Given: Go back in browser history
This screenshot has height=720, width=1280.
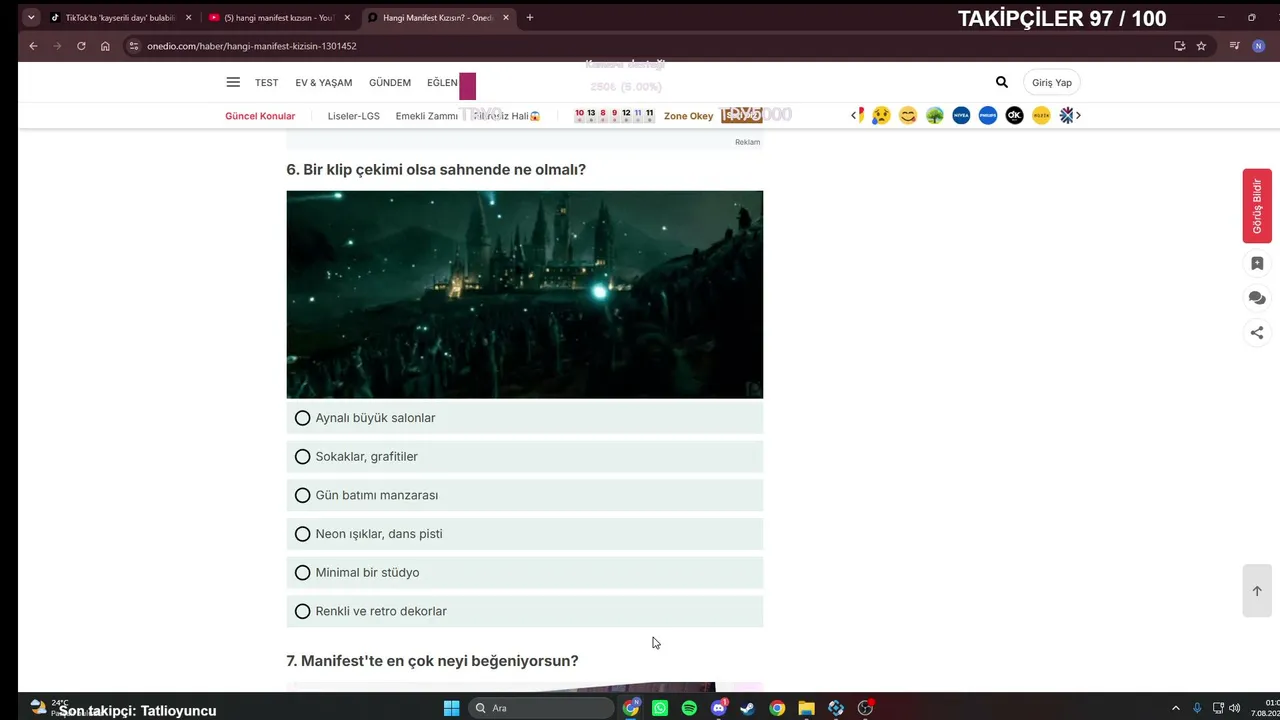Looking at the screenshot, I should click(x=33, y=46).
